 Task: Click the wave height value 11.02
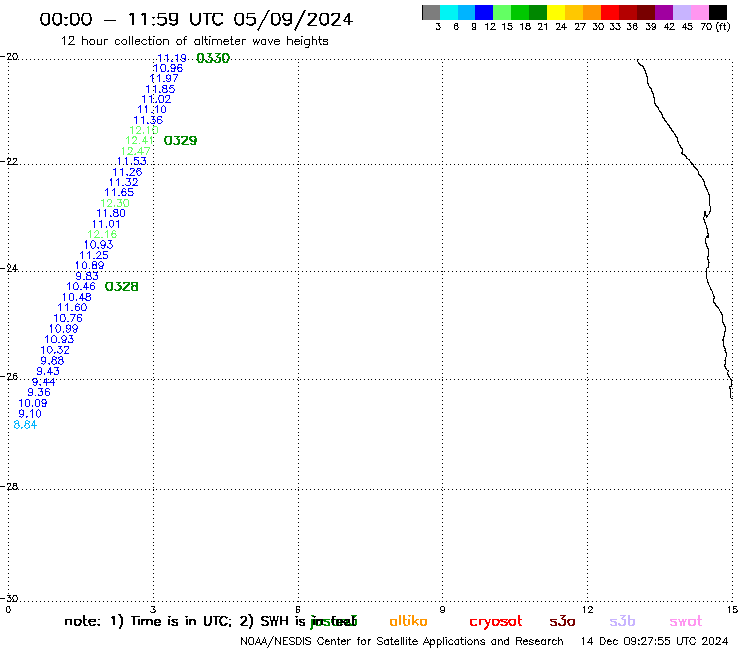tap(156, 100)
